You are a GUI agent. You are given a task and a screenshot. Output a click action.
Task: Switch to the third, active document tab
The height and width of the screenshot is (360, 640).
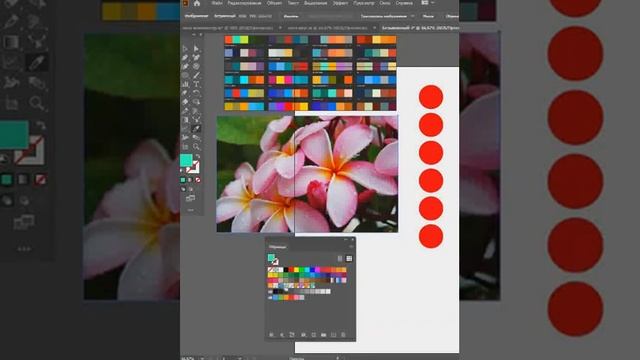tap(420, 28)
